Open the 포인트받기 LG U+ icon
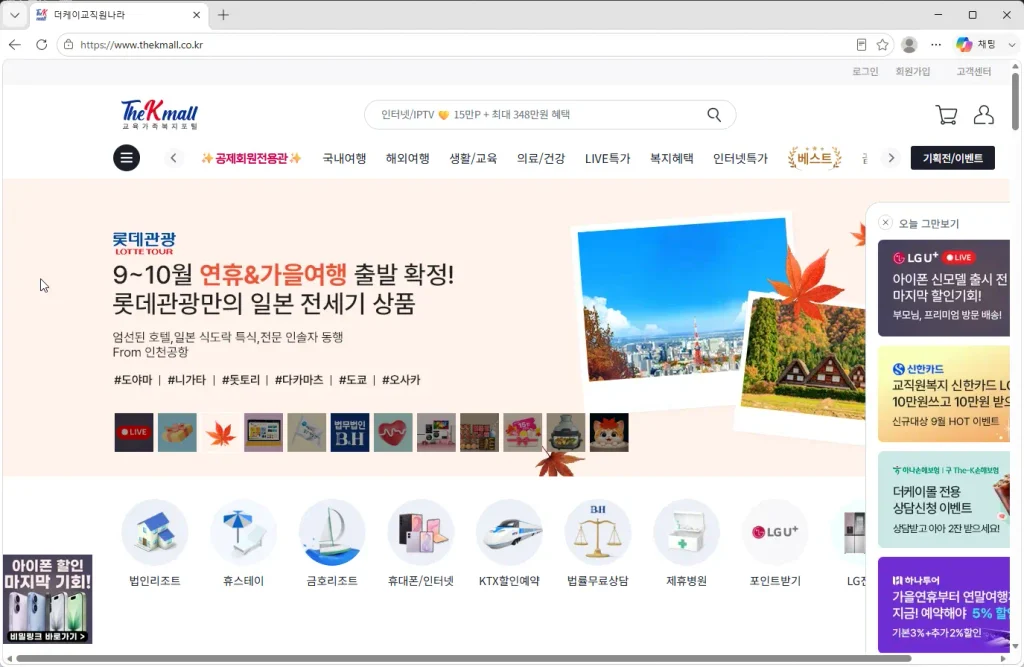This screenshot has height=667, width=1024. [x=775, y=532]
